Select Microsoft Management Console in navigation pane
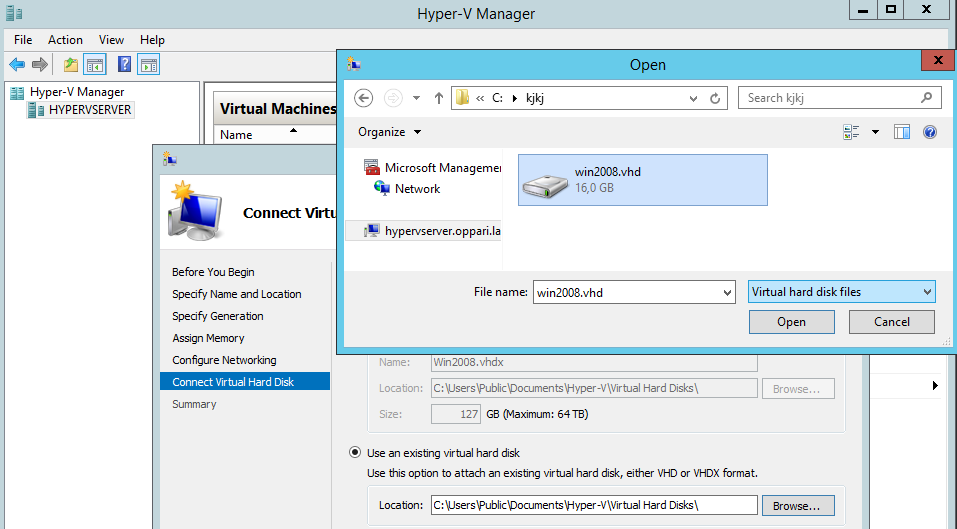The height and width of the screenshot is (529, 957). tap(432, 168)
